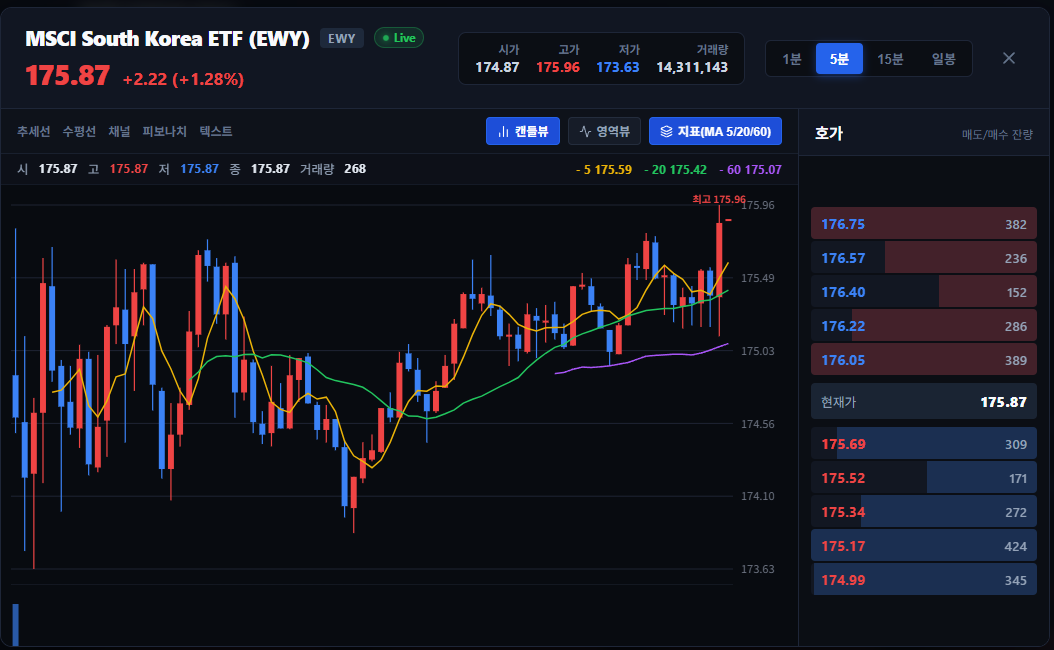Click the 호가 order book heading
The width and height of the screenshot is (1054, 650).
click(x=828, y=133)
